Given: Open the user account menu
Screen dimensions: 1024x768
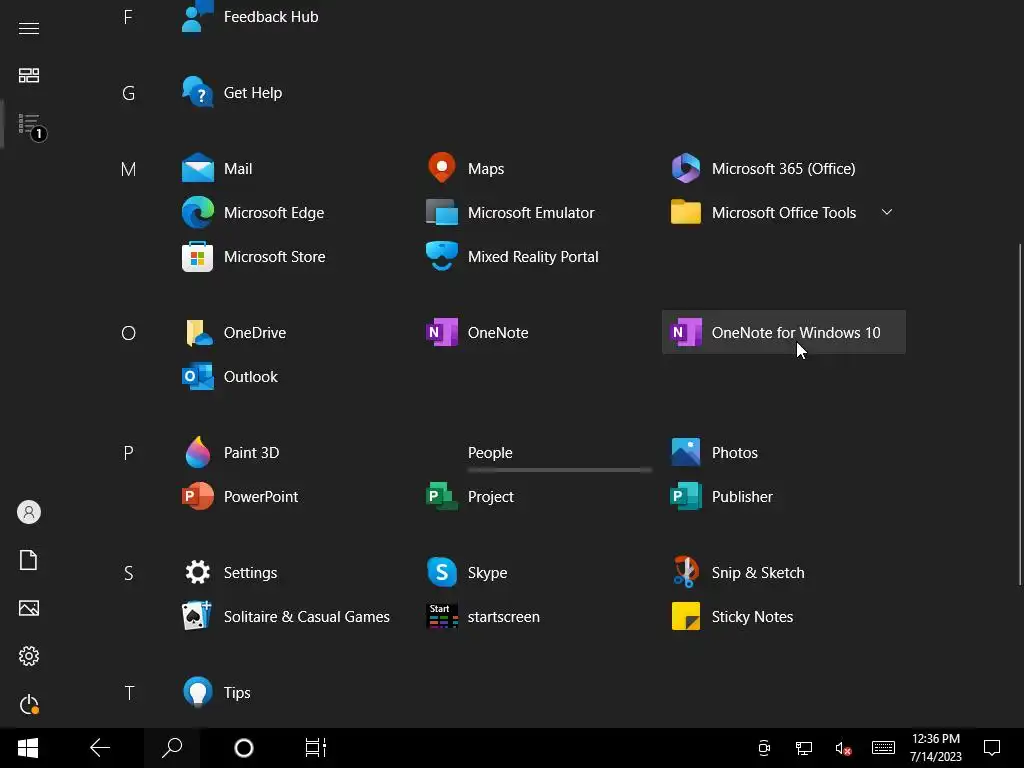Looking at the screenshot, I should [29, 512].
